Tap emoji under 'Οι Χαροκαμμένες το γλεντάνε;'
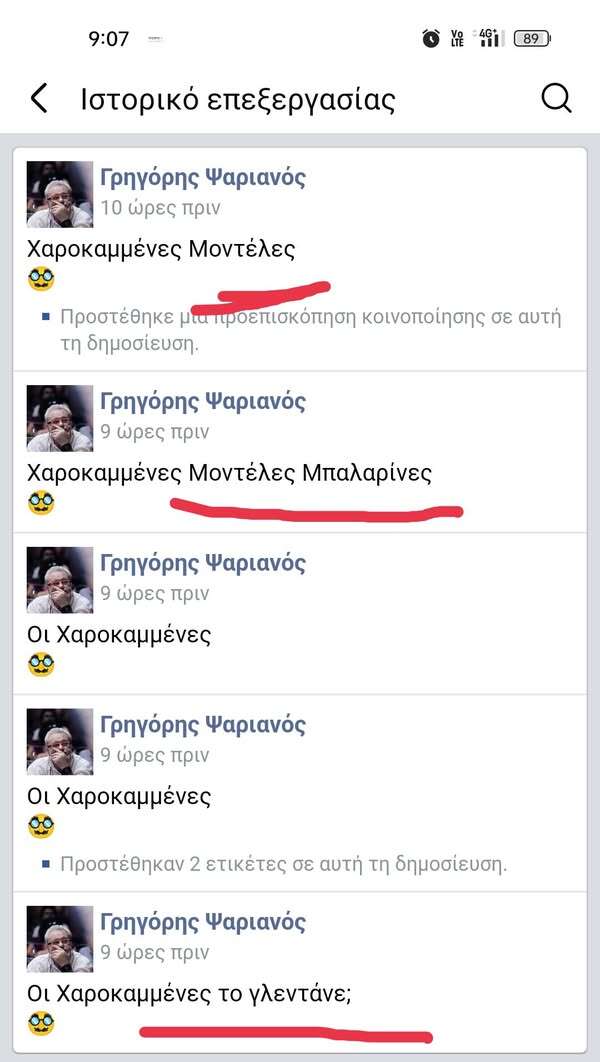 click(41, 1023)
